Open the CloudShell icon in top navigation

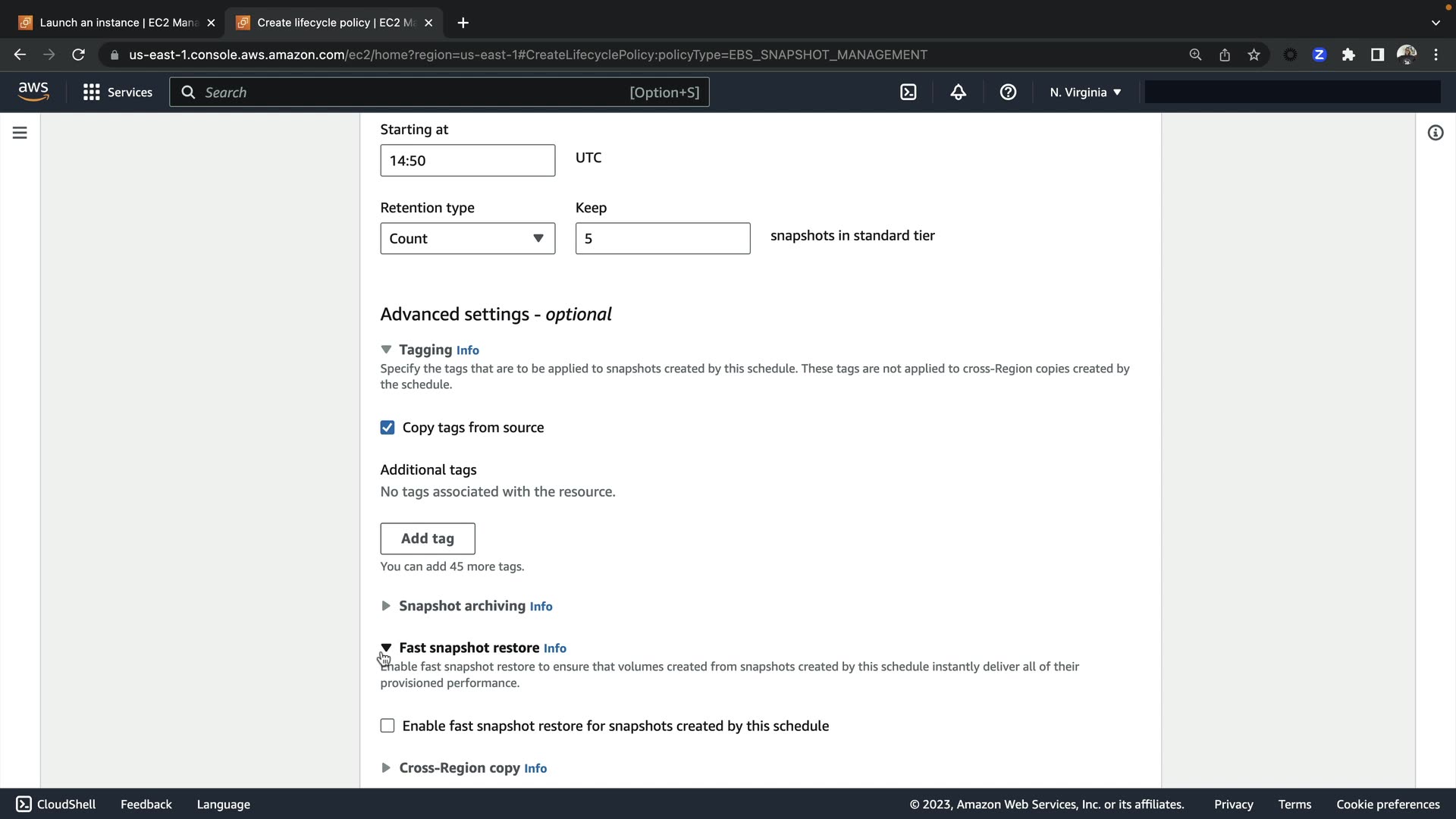[908, 92]
